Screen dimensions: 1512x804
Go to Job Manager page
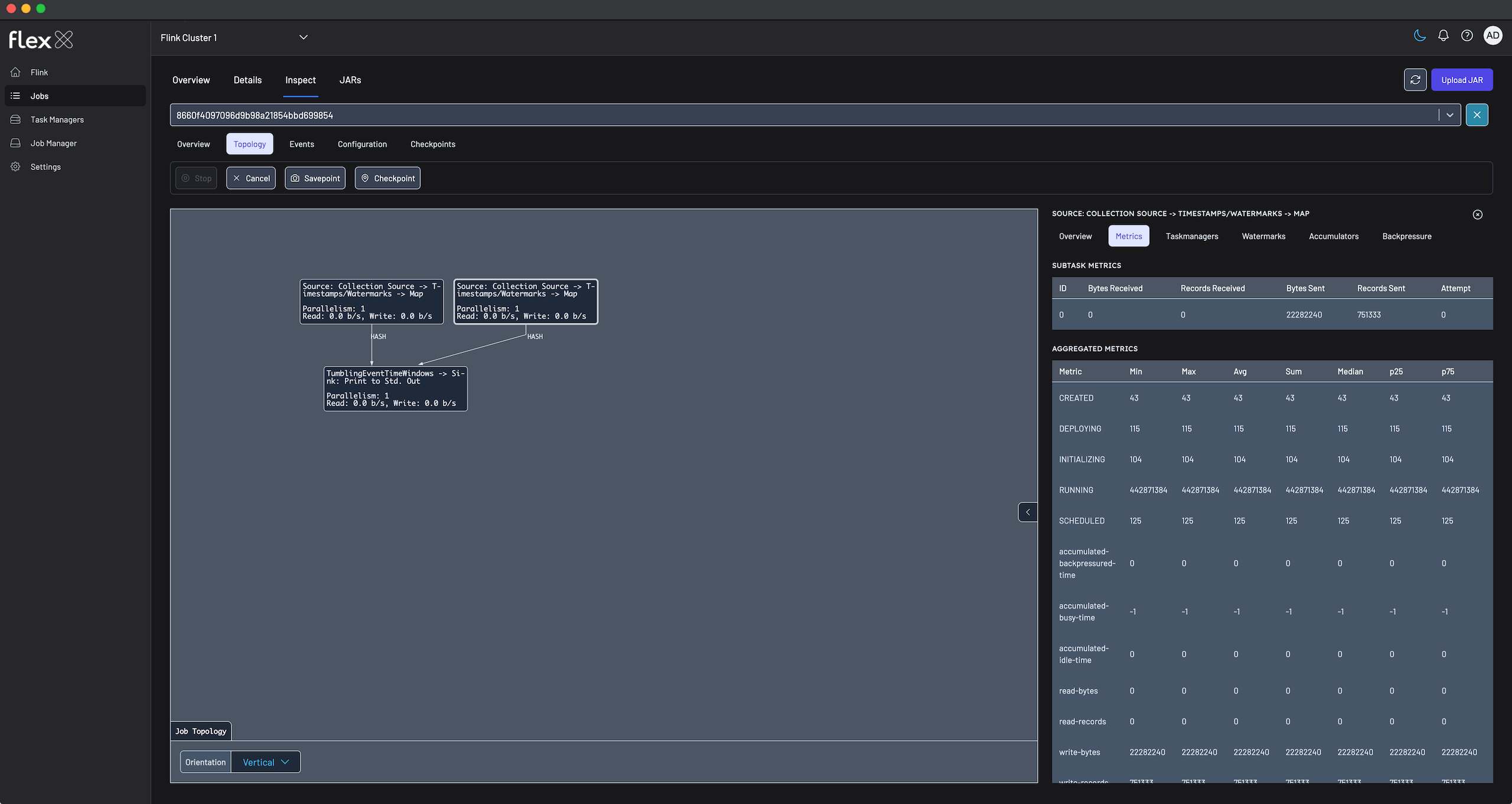(x=53, y=143)
